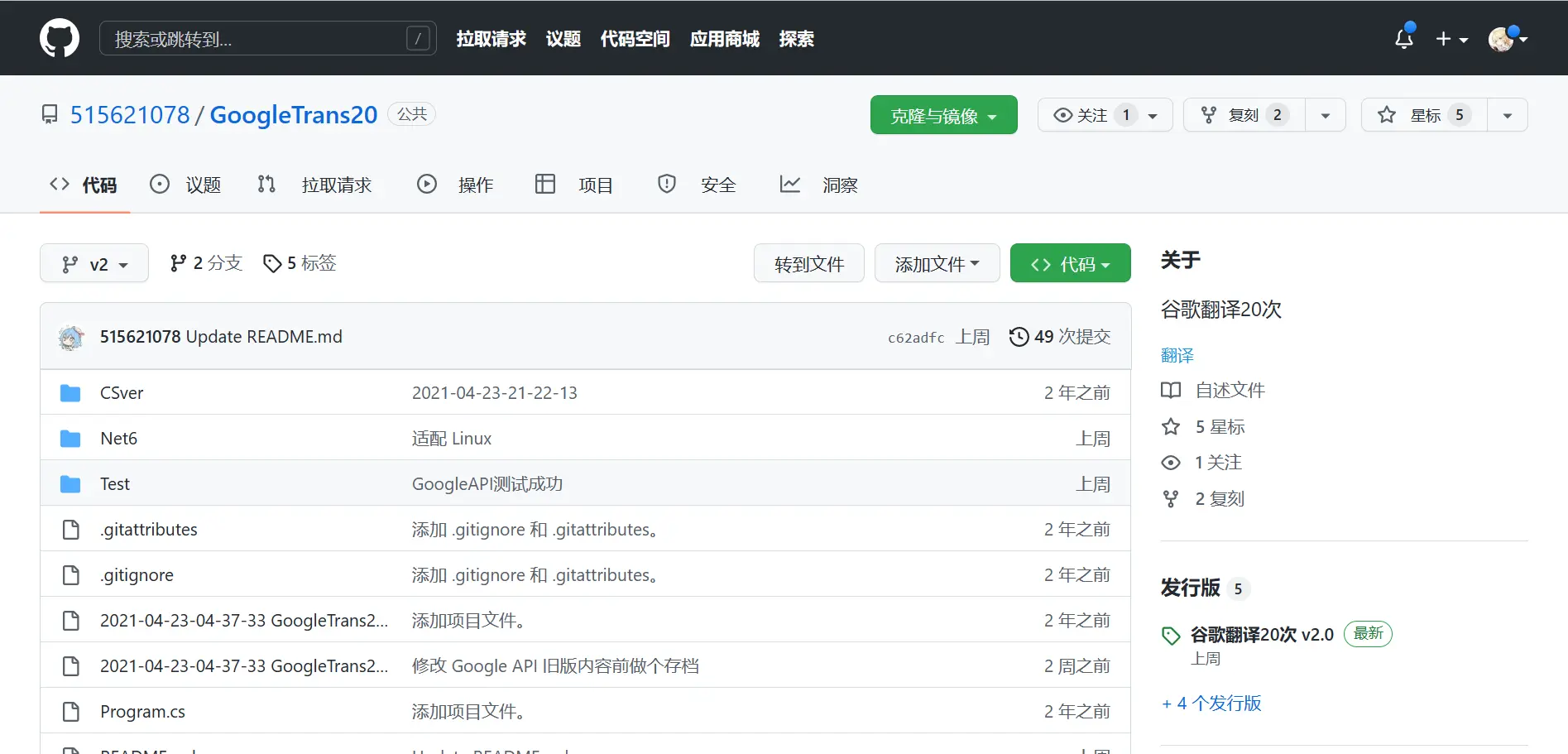The height and width of the screenshot is (754, 1568).
Task: Open the user avatar menu
Action: click(x=1508, y=38)
